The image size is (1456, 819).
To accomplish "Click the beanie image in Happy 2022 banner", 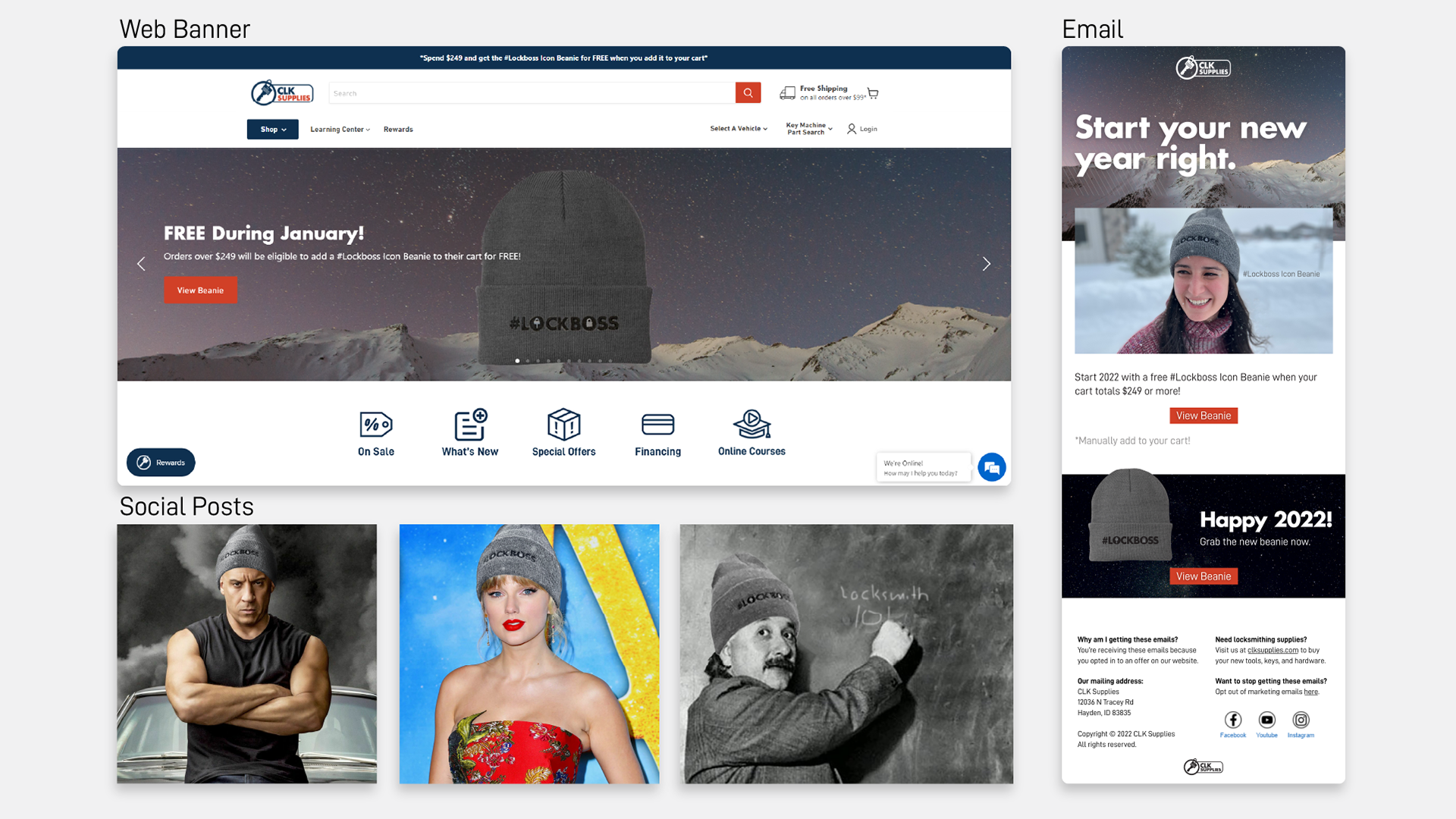I will coord(1130,516).
